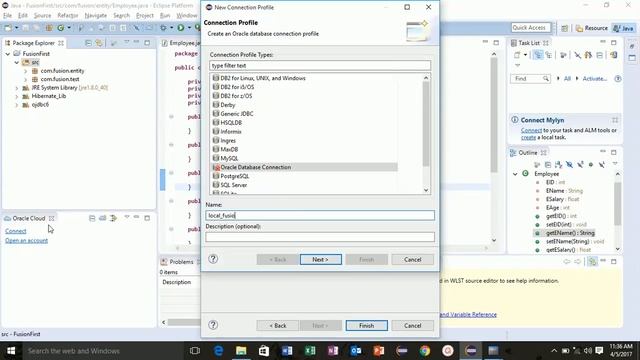Click Collapse All icon in Package Explorer
640x360 pixels.
(89, 43)
